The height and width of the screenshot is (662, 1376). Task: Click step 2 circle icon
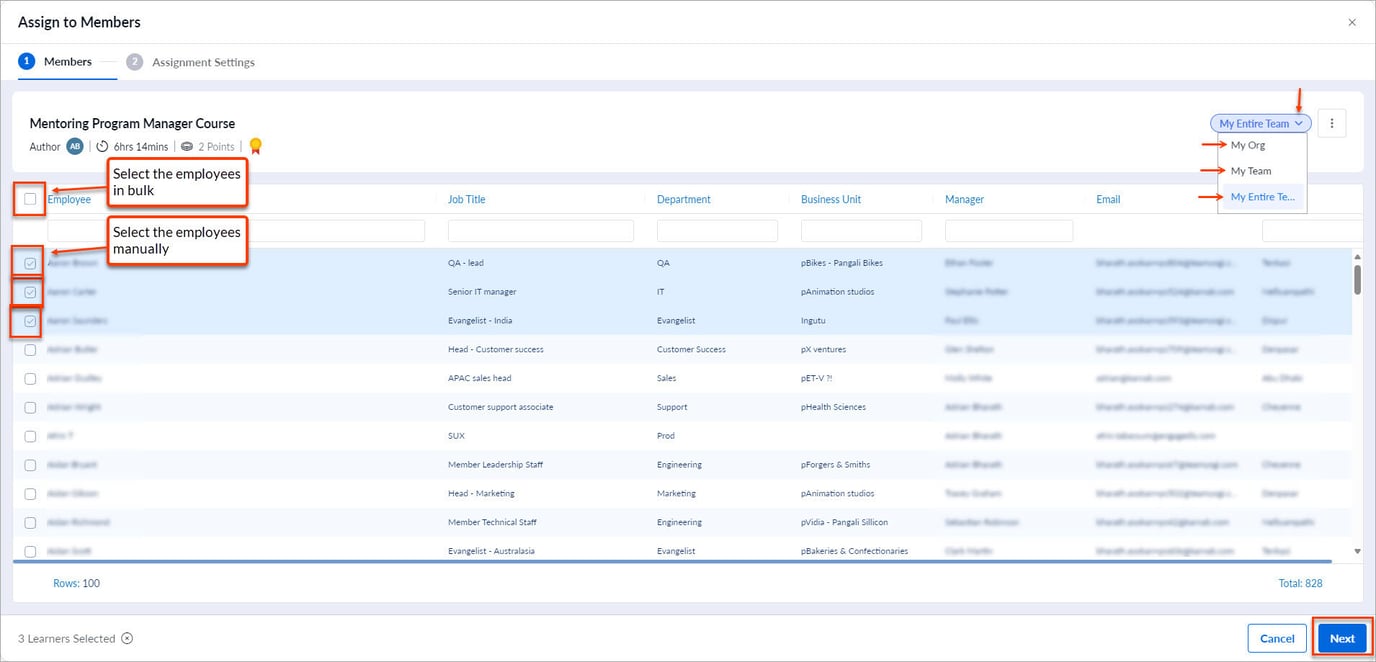click(135, 62)
